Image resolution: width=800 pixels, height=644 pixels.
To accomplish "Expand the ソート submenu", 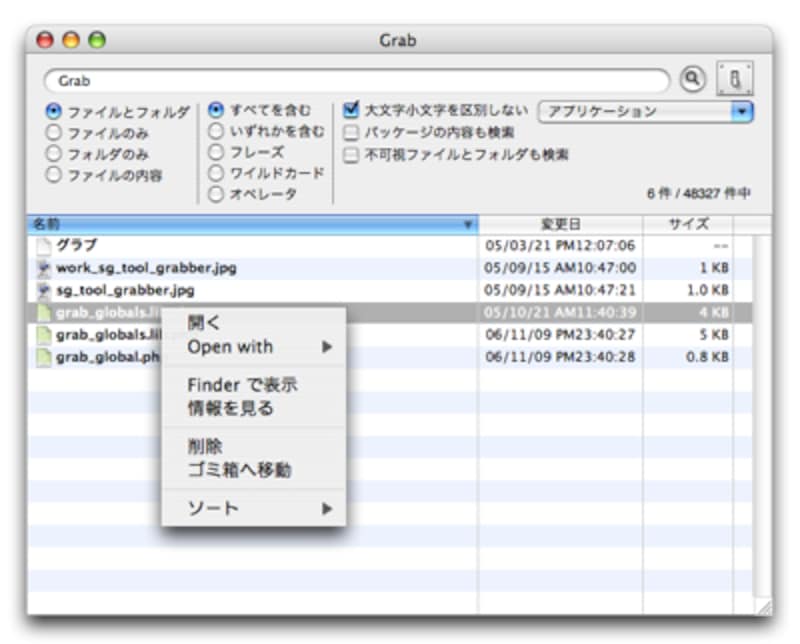I will (259, 509).
